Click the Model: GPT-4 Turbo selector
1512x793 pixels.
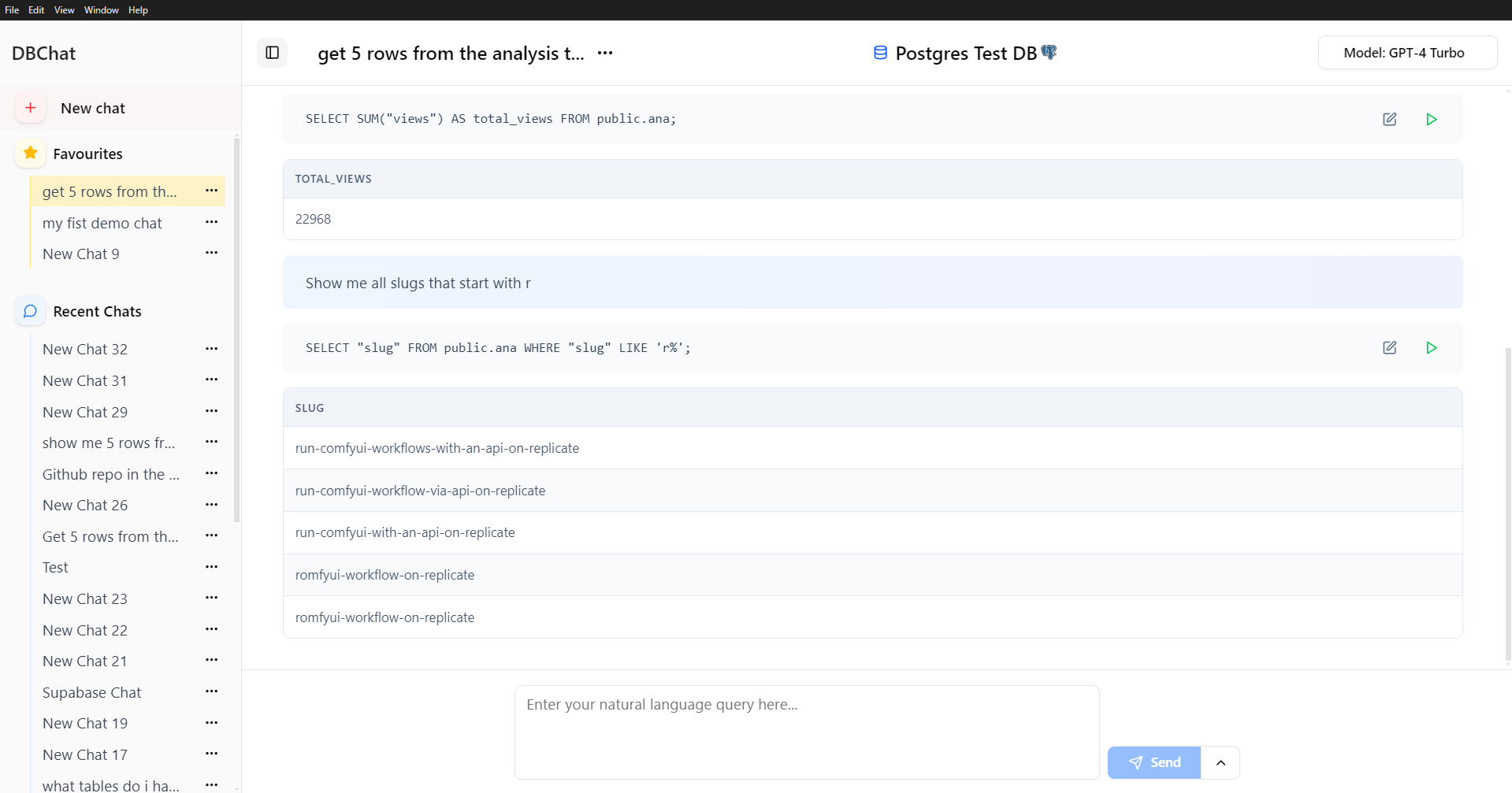1407,53
